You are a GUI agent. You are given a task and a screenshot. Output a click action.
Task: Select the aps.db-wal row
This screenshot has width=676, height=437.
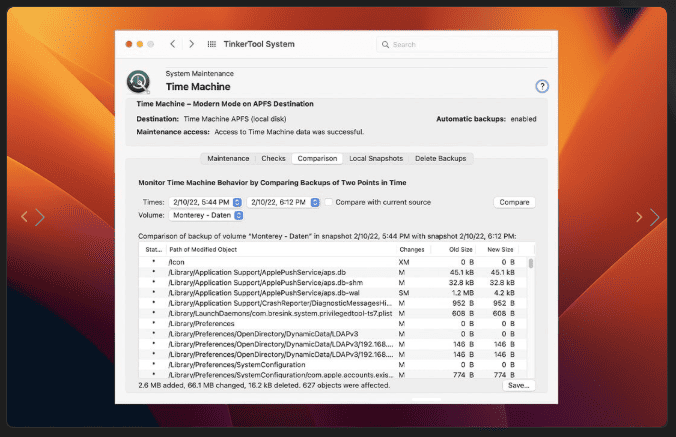tap(333, 293)
